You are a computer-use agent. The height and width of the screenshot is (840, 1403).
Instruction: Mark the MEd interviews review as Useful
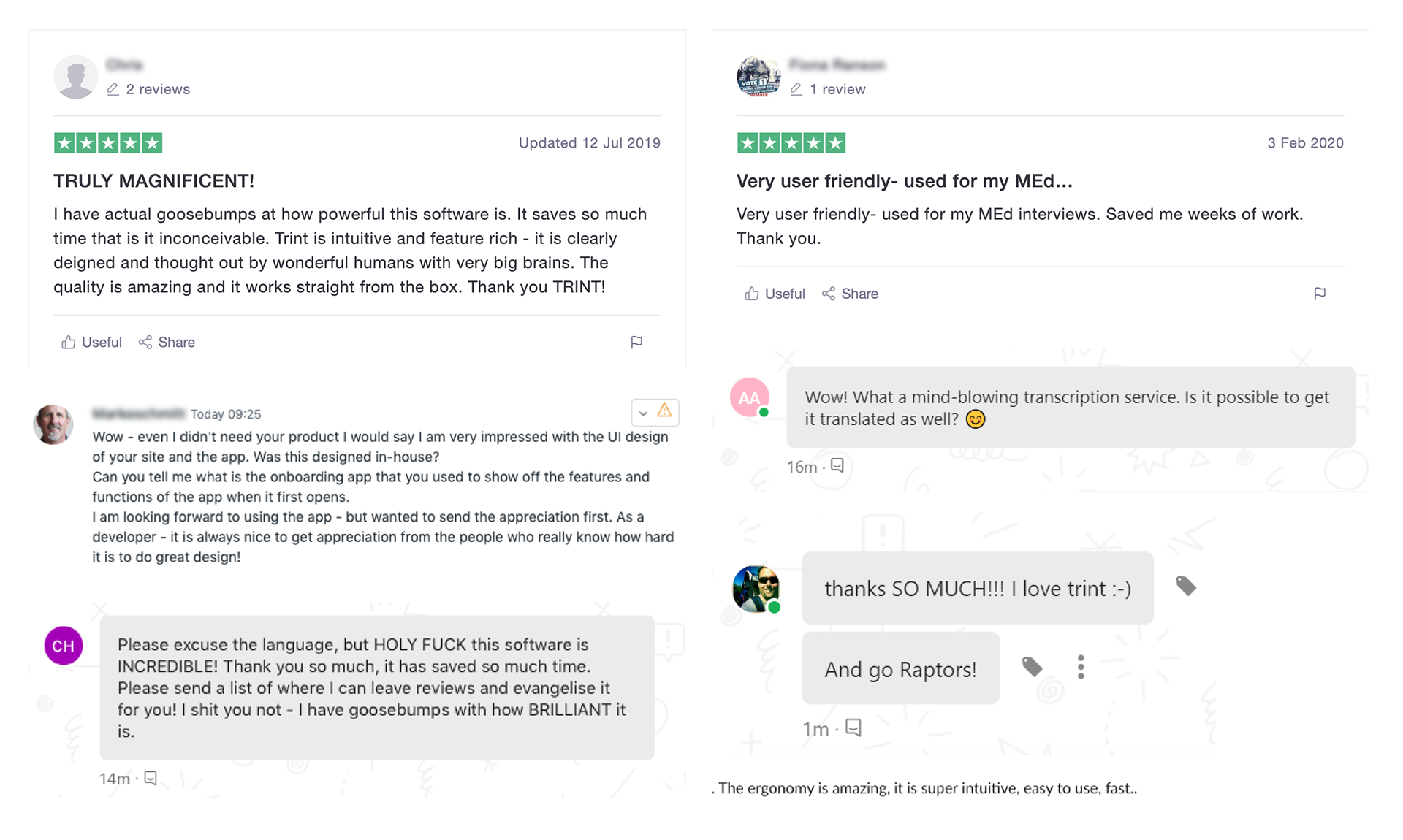(775, 294)
